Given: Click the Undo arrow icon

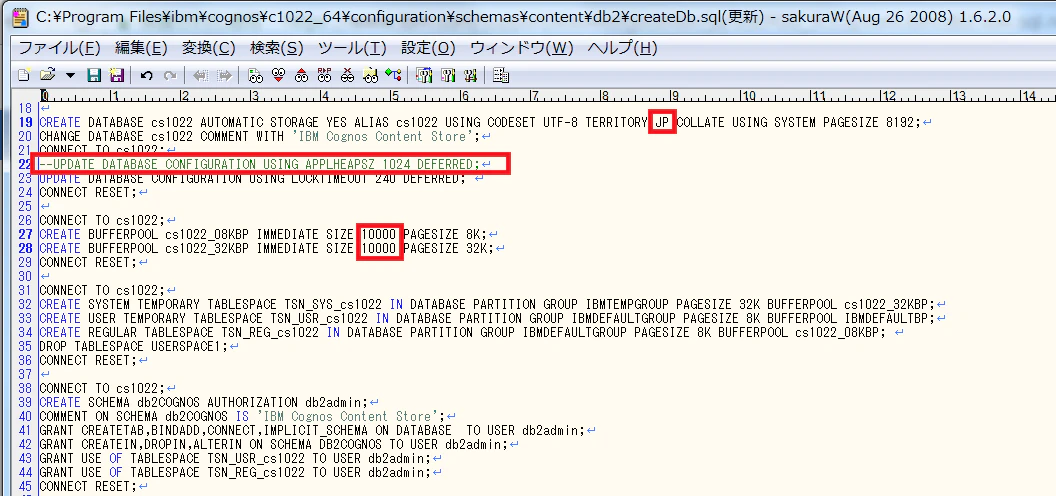Looking at the screenshot, I should [x=146, y=75].
